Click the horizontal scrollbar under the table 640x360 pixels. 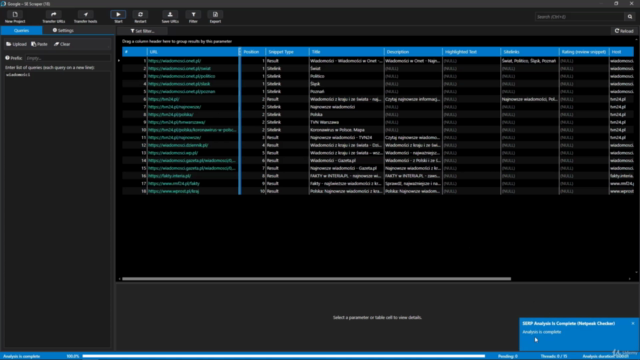tap(316, 279)
